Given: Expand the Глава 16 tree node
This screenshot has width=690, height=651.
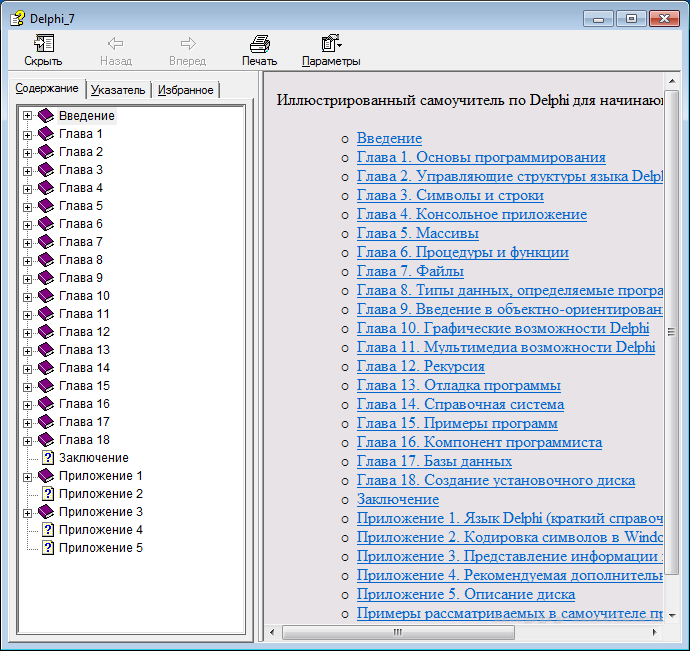Looking at the screenshot, I should (27, 405).
